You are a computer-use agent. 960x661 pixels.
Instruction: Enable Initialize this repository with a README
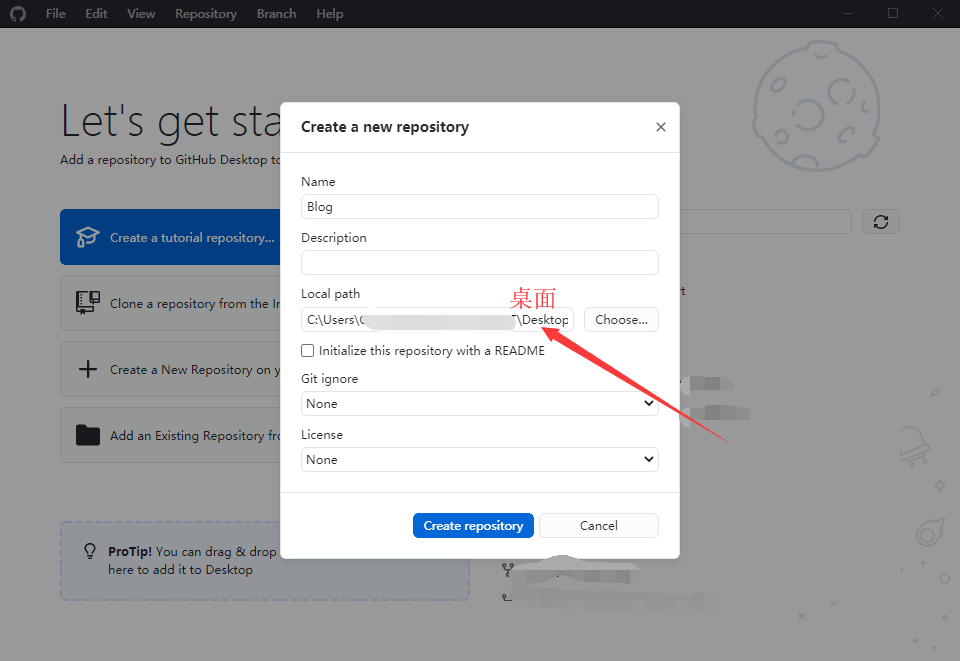pyautogui.click(x=308, y=351)
